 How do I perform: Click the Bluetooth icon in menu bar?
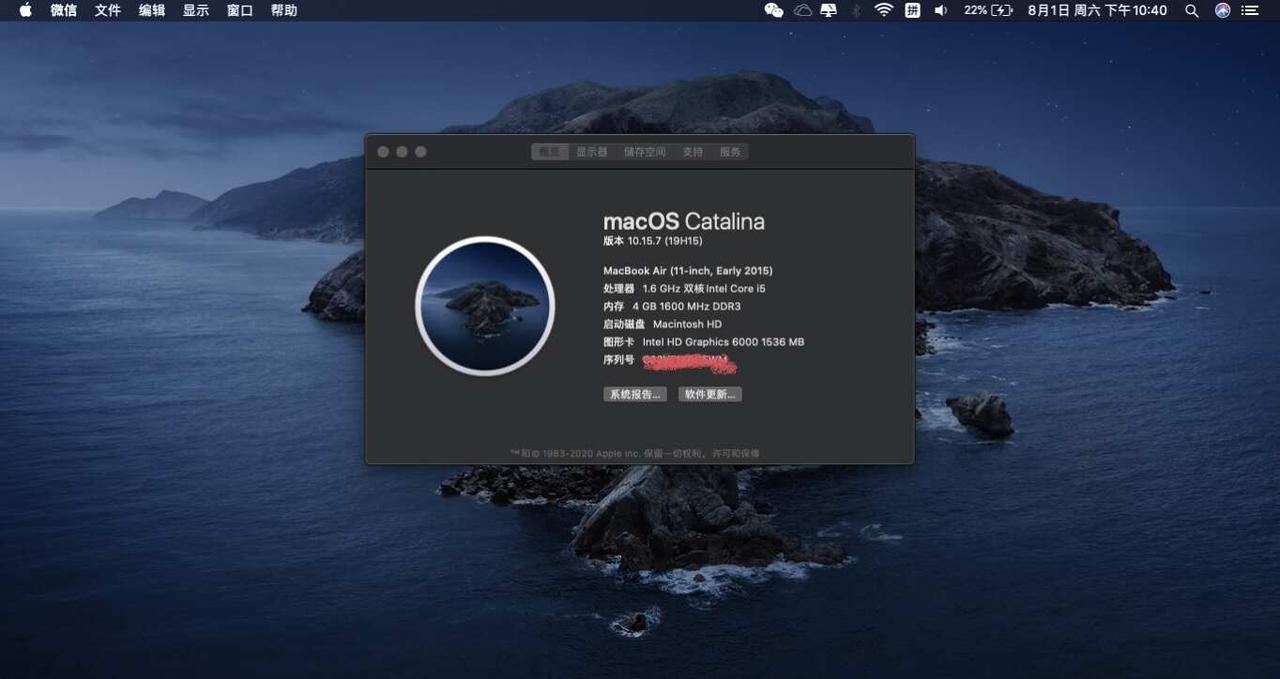(x=856, y=10)
